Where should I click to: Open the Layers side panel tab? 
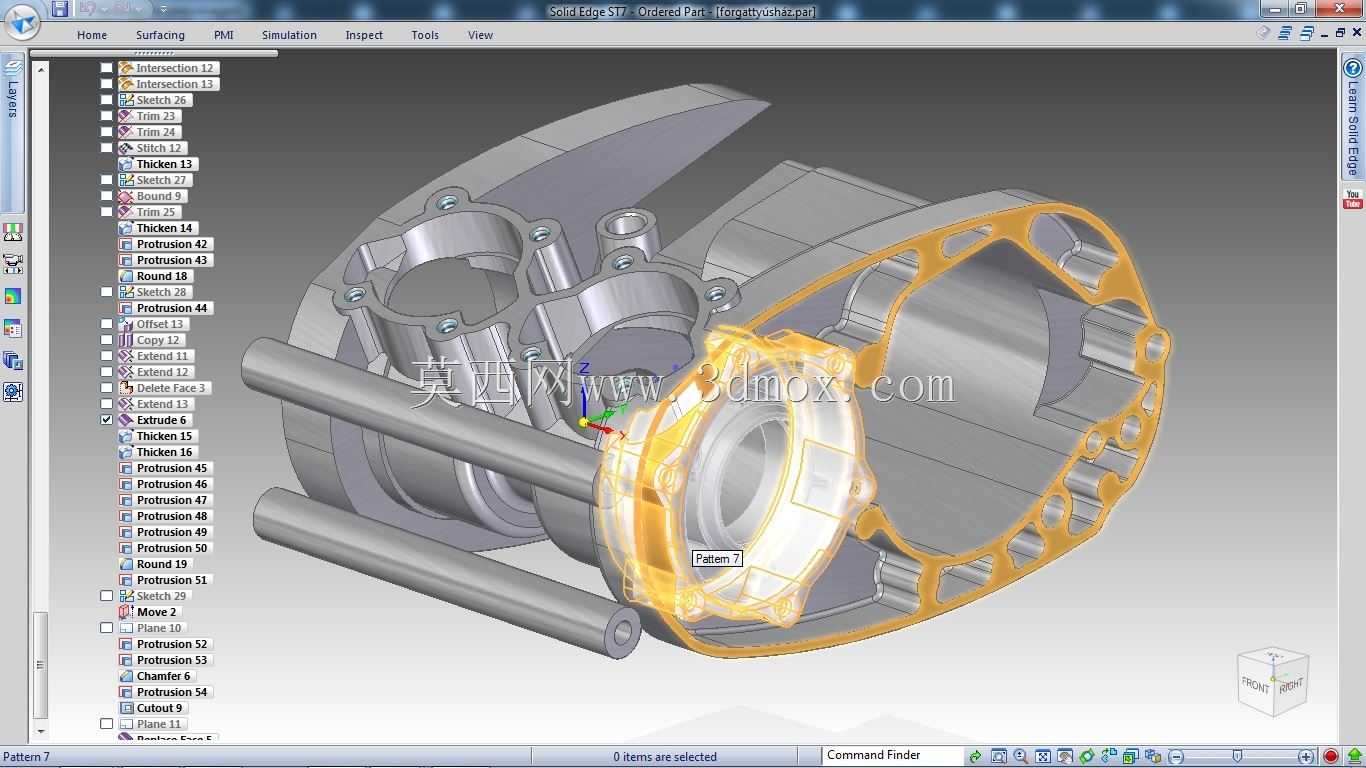click(12, 132)
